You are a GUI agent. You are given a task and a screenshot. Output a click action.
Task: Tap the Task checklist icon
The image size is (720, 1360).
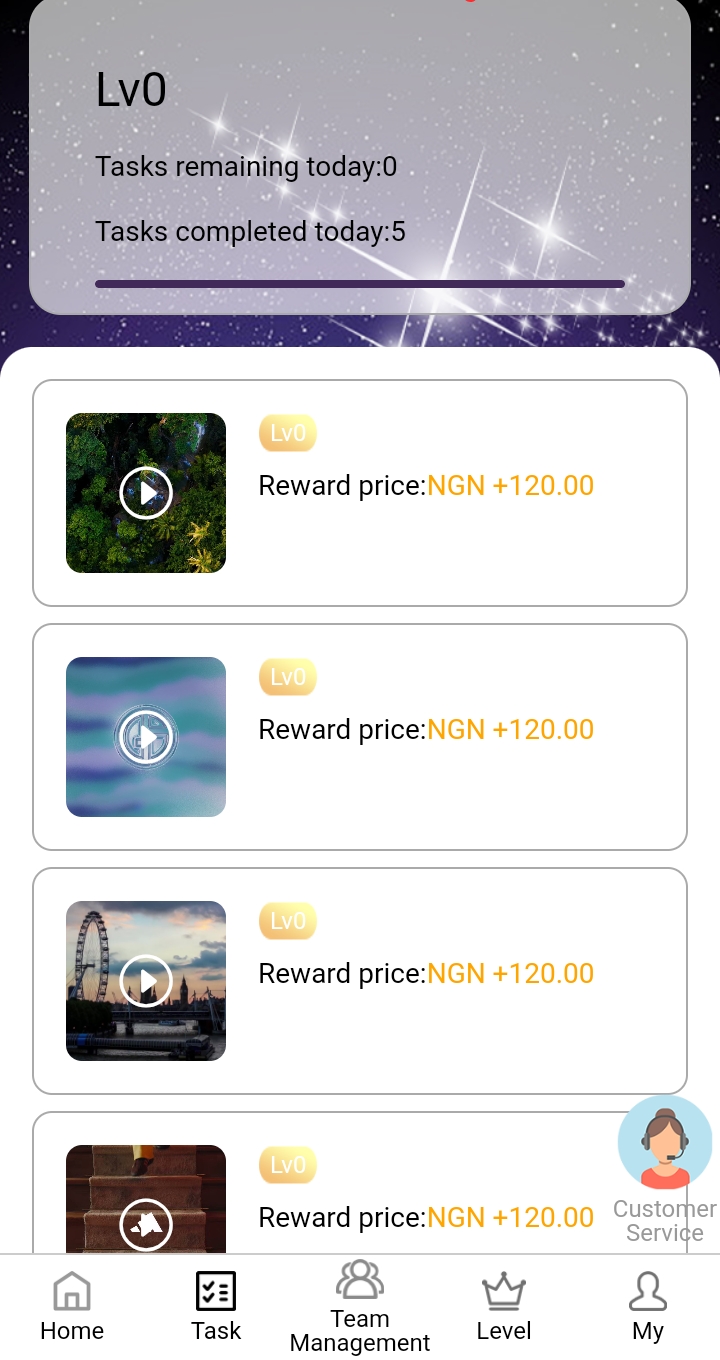(216, 1291)
